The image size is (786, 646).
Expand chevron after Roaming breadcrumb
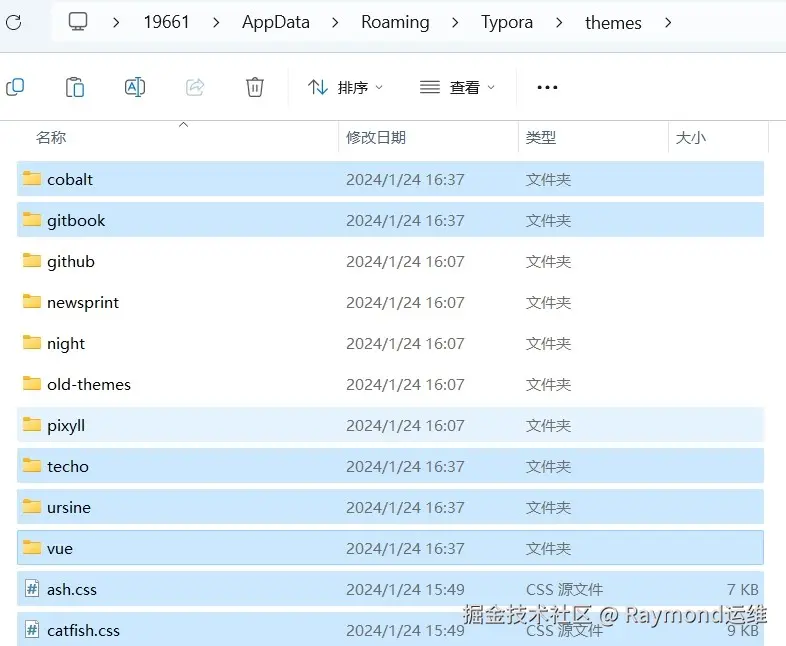[x=455, y=23]
